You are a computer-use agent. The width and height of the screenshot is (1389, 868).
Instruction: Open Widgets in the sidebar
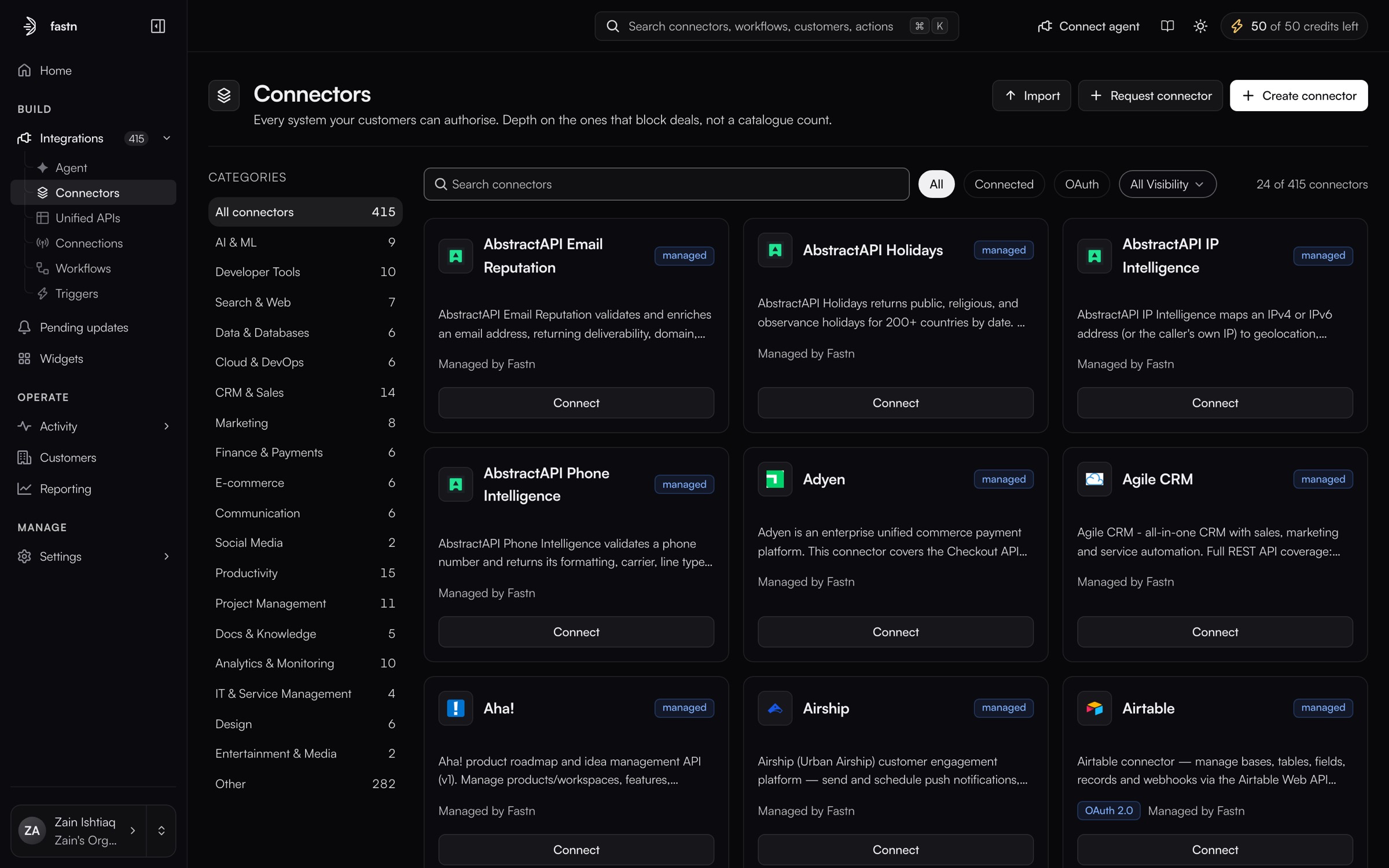point(93,359)
